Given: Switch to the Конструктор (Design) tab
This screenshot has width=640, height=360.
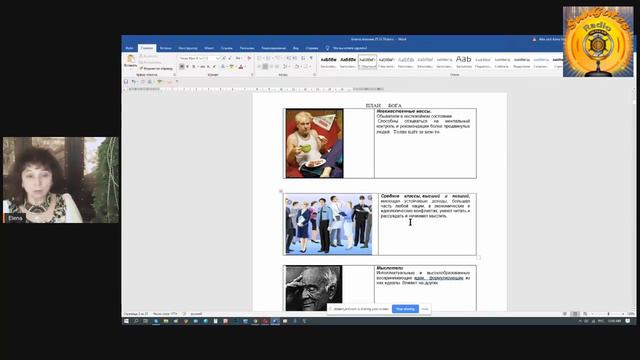Looking at the screenshot, I should click(x=187, y=48).
